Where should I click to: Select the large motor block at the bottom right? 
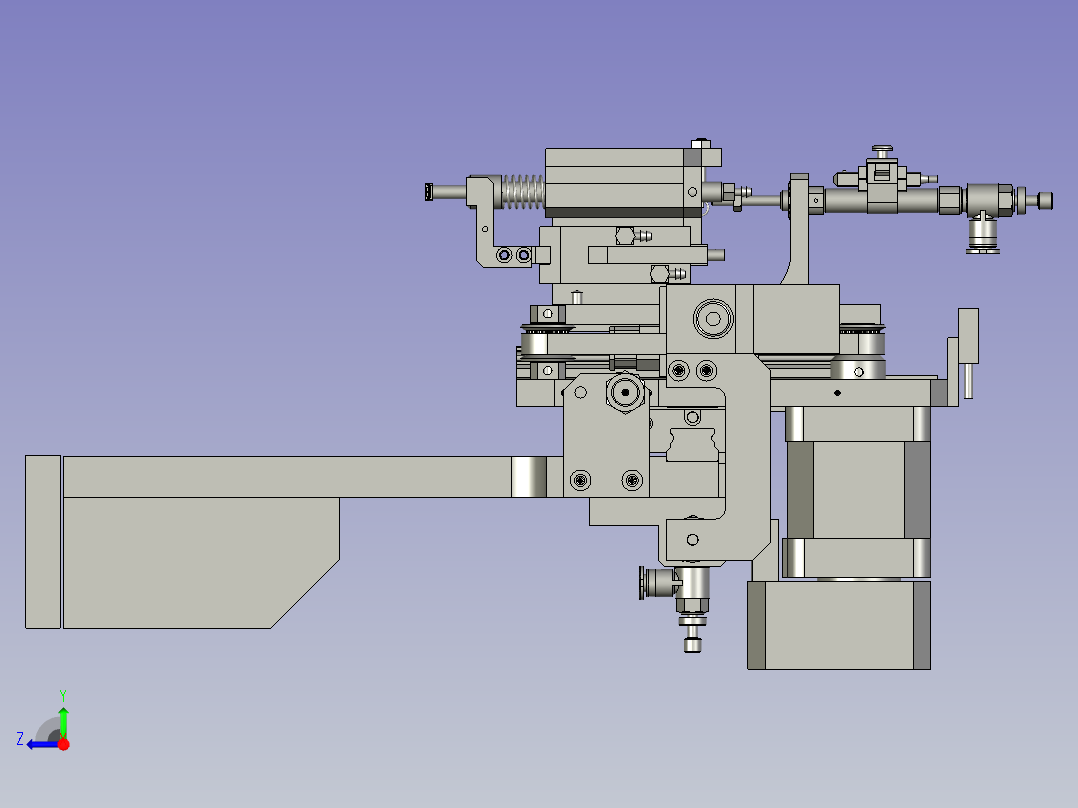pos(839,625)
